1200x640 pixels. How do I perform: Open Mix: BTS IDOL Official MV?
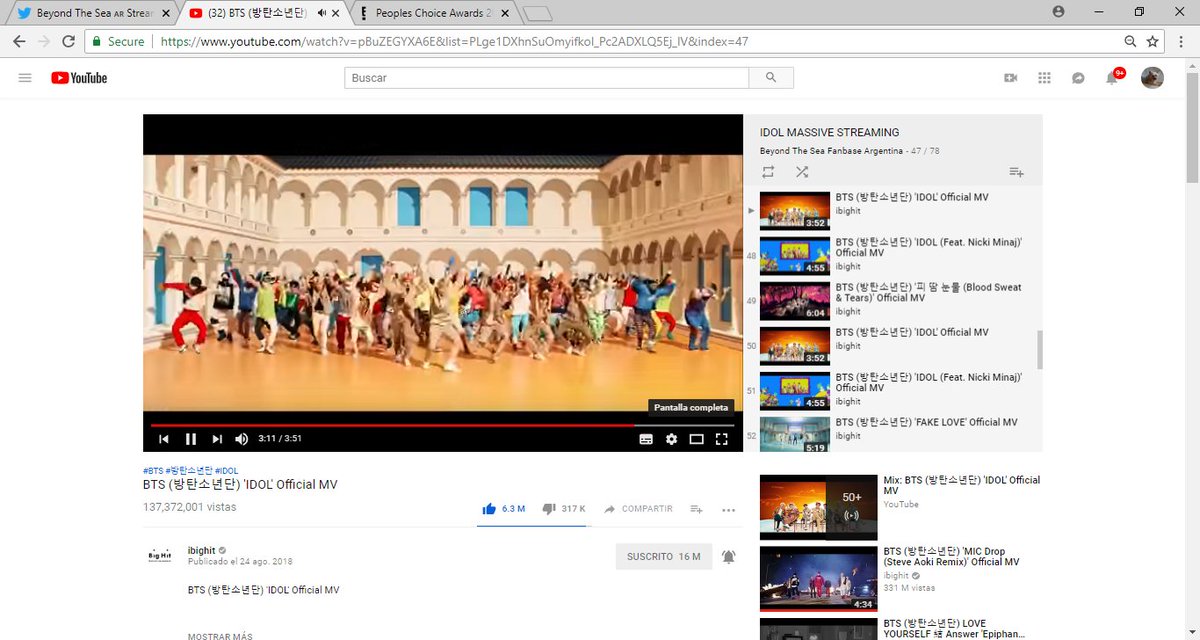[901, 507]
